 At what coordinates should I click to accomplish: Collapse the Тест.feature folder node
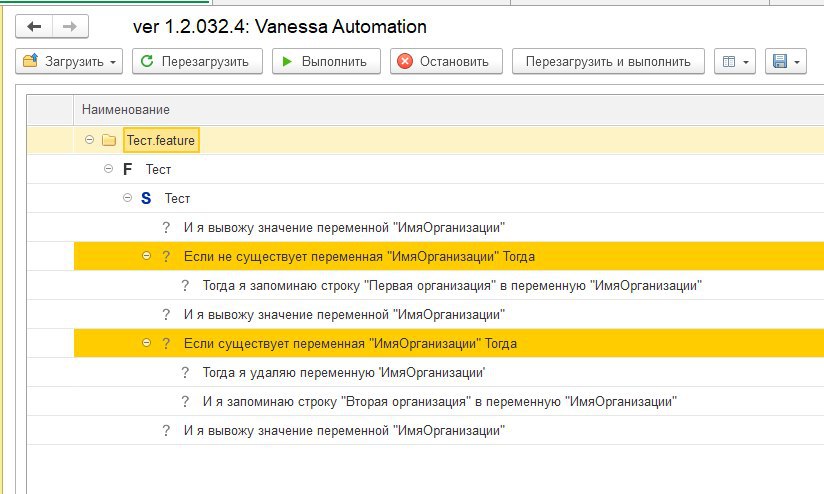89,140
